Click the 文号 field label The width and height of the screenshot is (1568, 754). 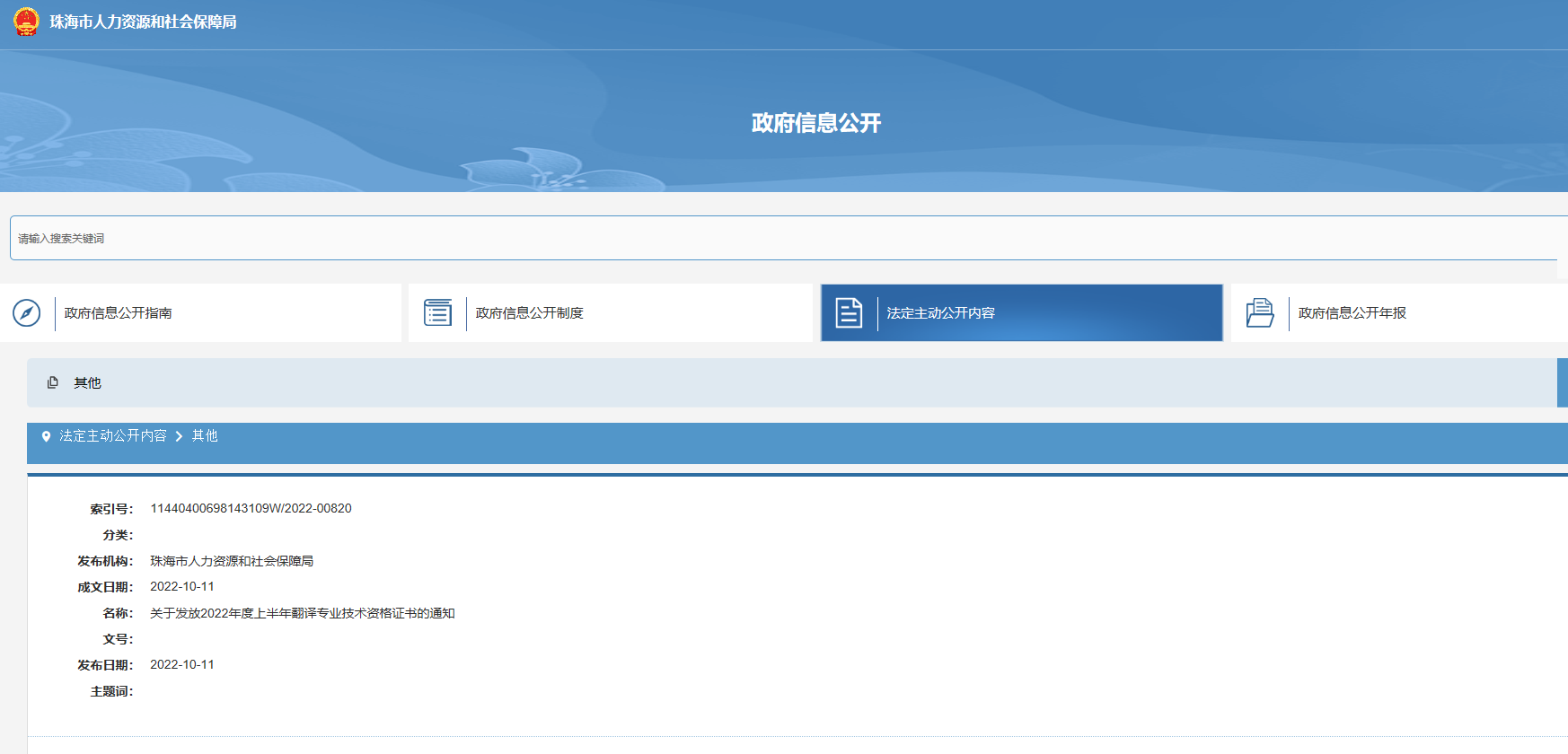tap(118, 639)
